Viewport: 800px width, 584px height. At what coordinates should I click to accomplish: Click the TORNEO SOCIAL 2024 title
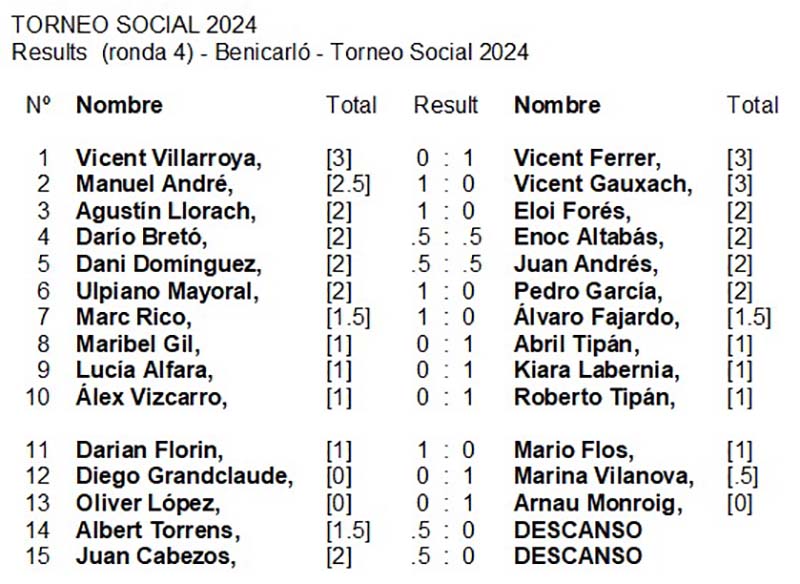(x=134, y=25)
